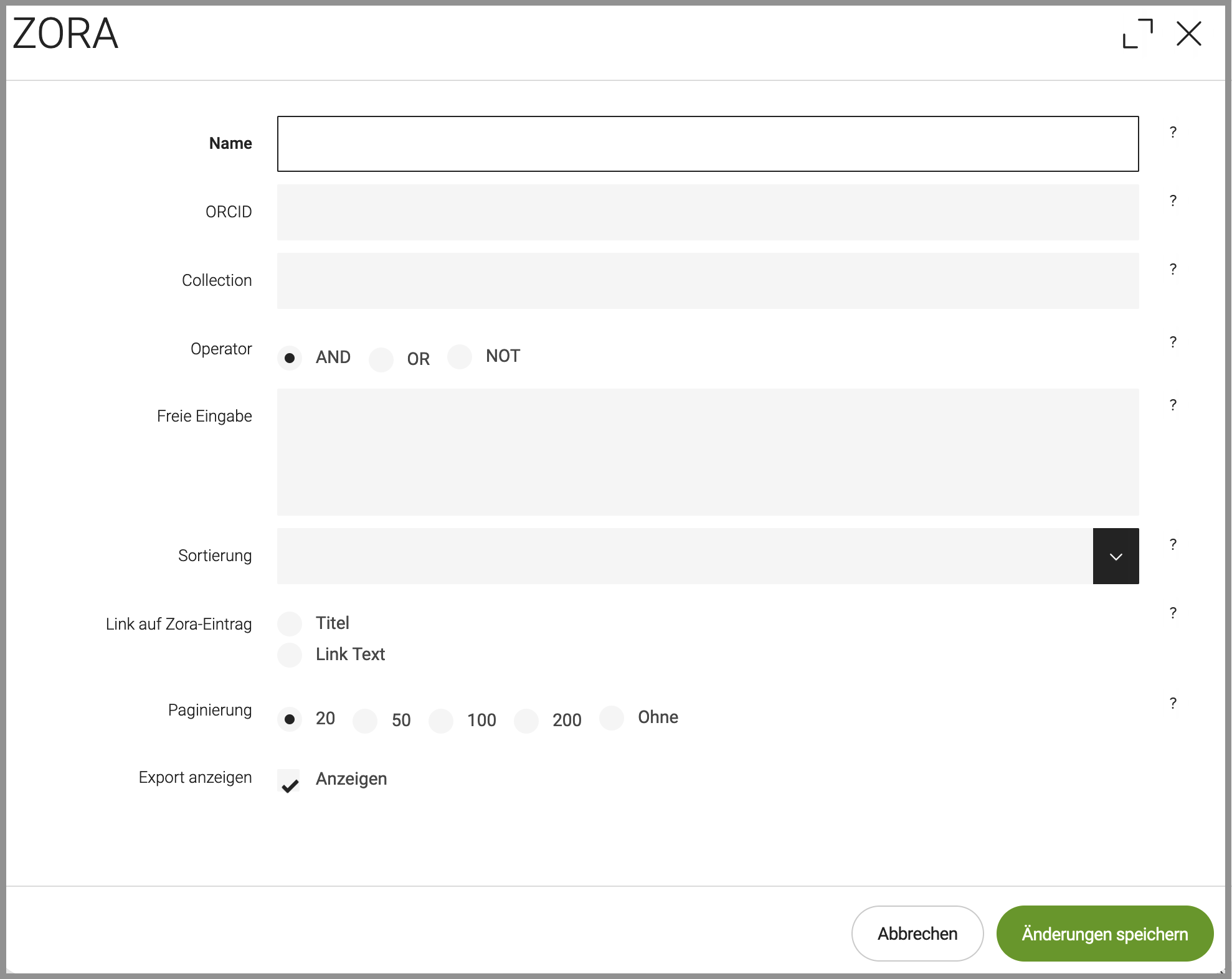Click the help icon beside Freie Eingabe
Screen dimensions: 1232x979
[x=1173, y=405]
